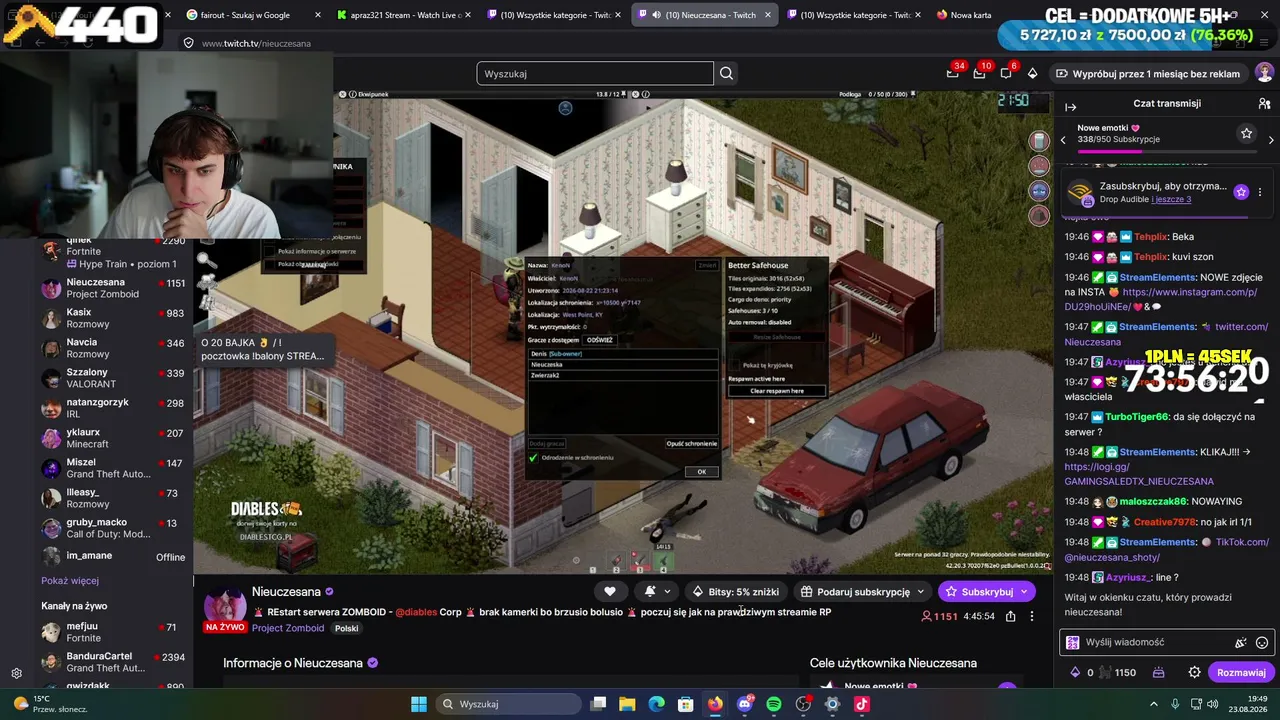
Task: Switch to fairout Google search tab
Action: (251, 15)
